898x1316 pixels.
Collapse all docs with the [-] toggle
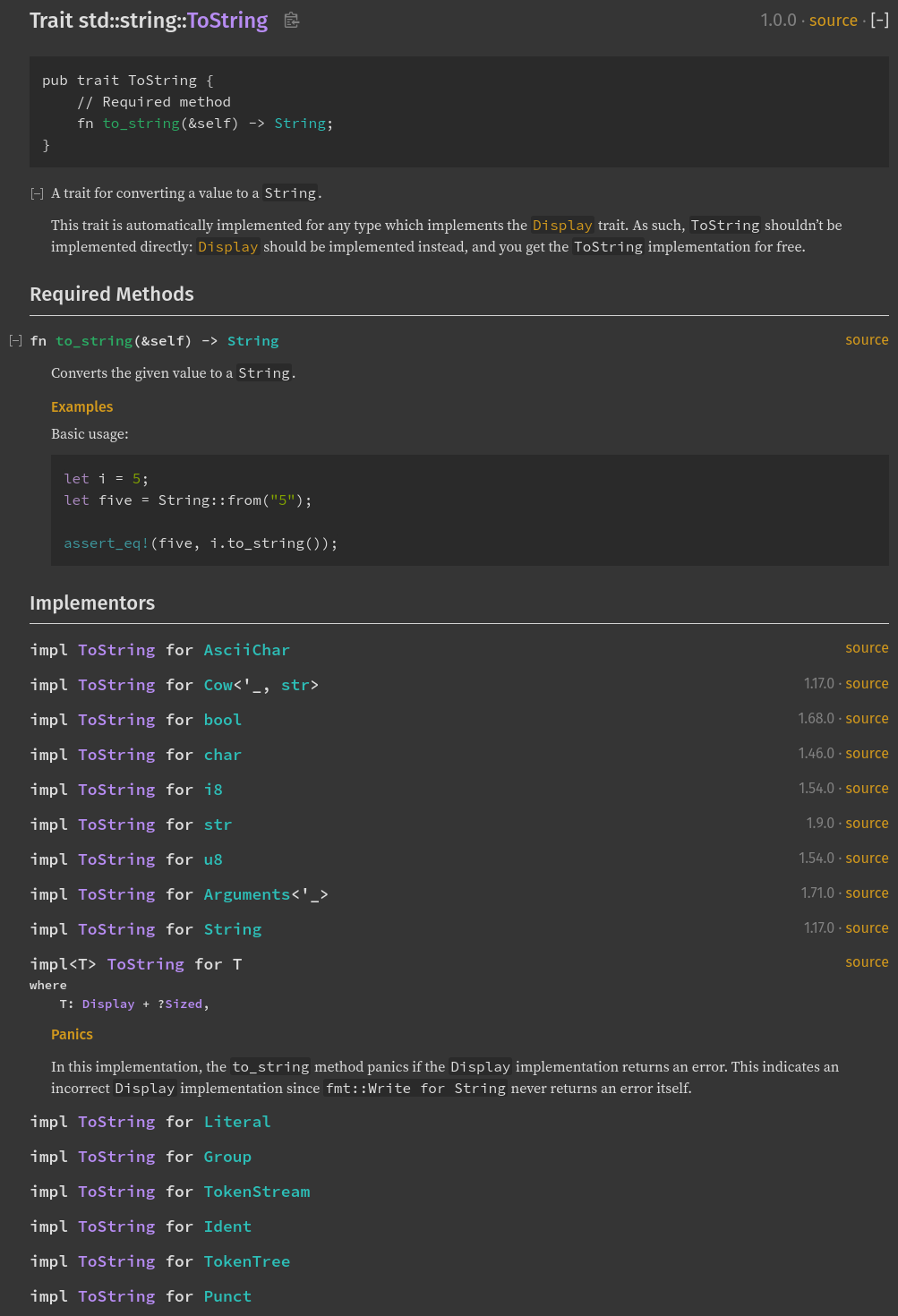879,20
